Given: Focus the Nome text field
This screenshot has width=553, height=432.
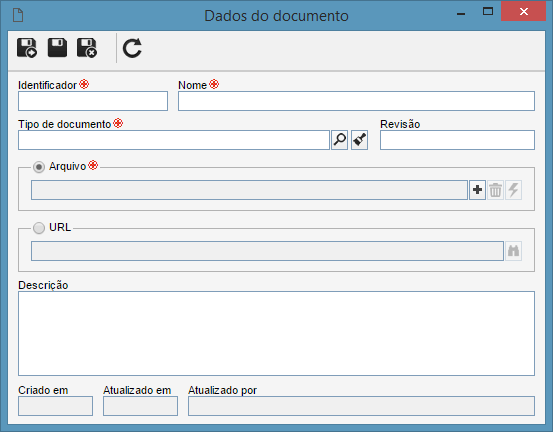Looking at the screenshot, I should pyautogui.click(x=356, y=101).
